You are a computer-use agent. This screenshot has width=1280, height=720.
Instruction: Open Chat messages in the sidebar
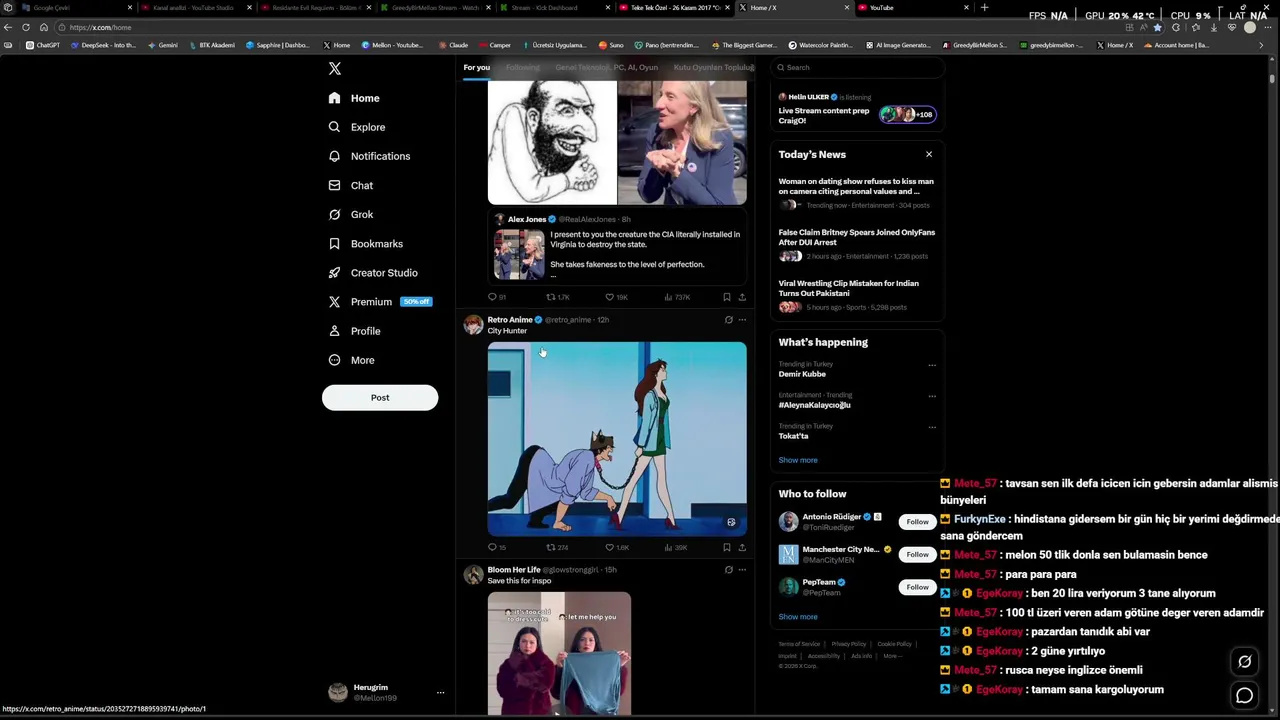351,185
